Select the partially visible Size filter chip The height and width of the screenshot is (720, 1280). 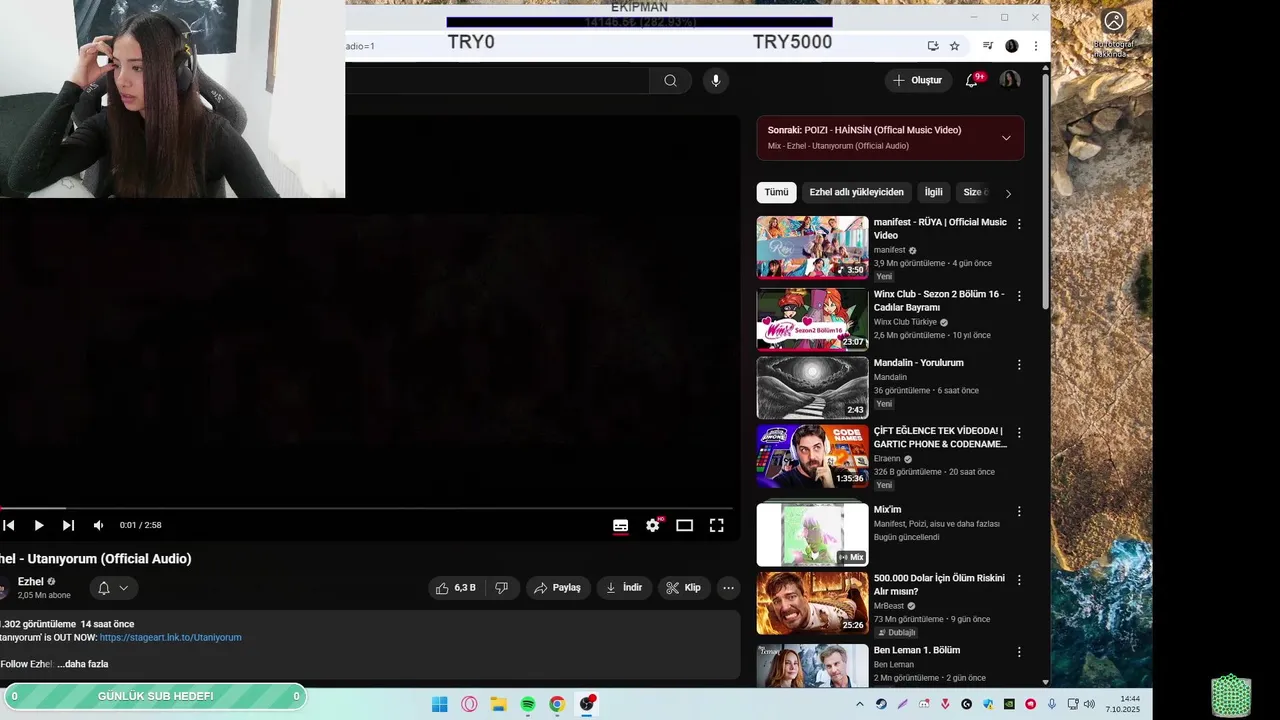pyautogui.click(x=974, y=192)
